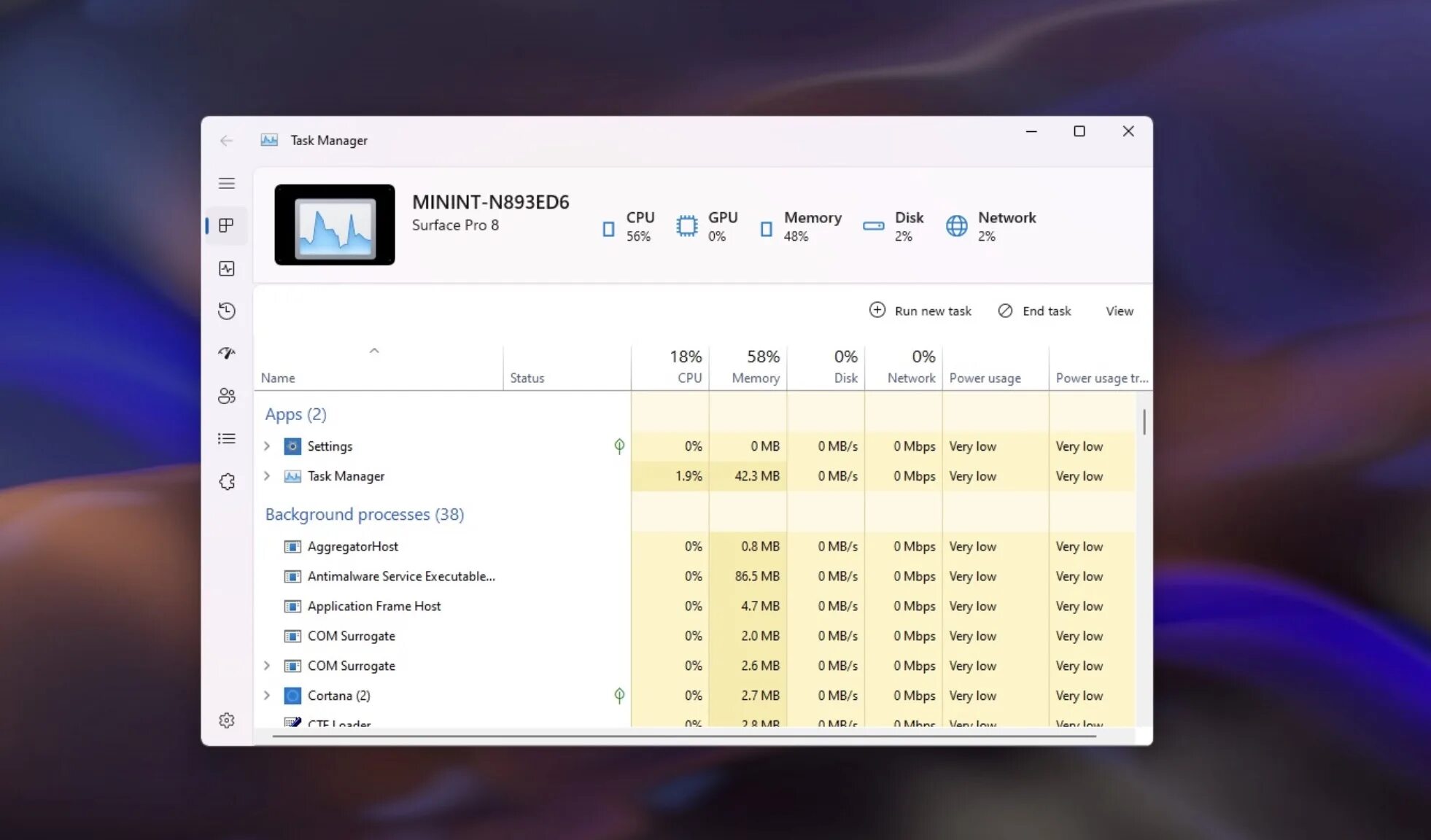Expand the Cortana (2) process group
The width and height of the screenshot is (1431, 840).
coord(267,696)
